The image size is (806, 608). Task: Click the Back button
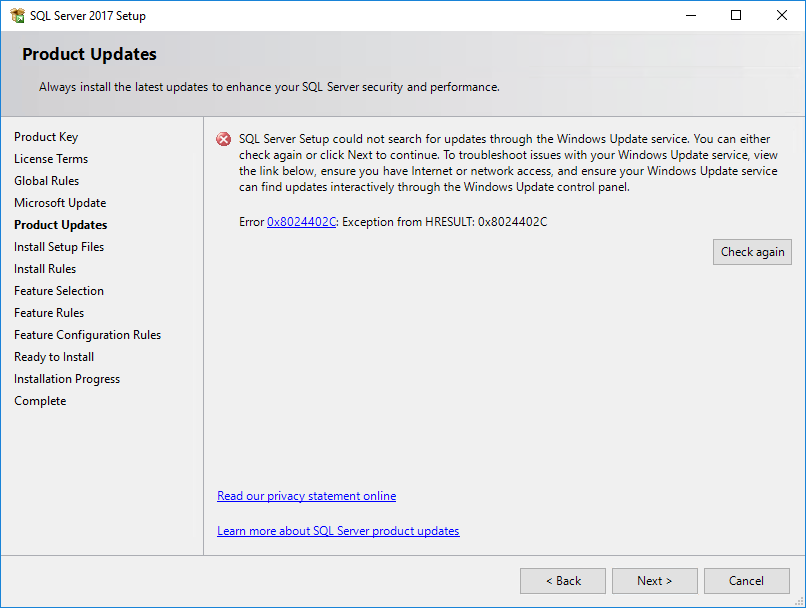tap(563, 581)
